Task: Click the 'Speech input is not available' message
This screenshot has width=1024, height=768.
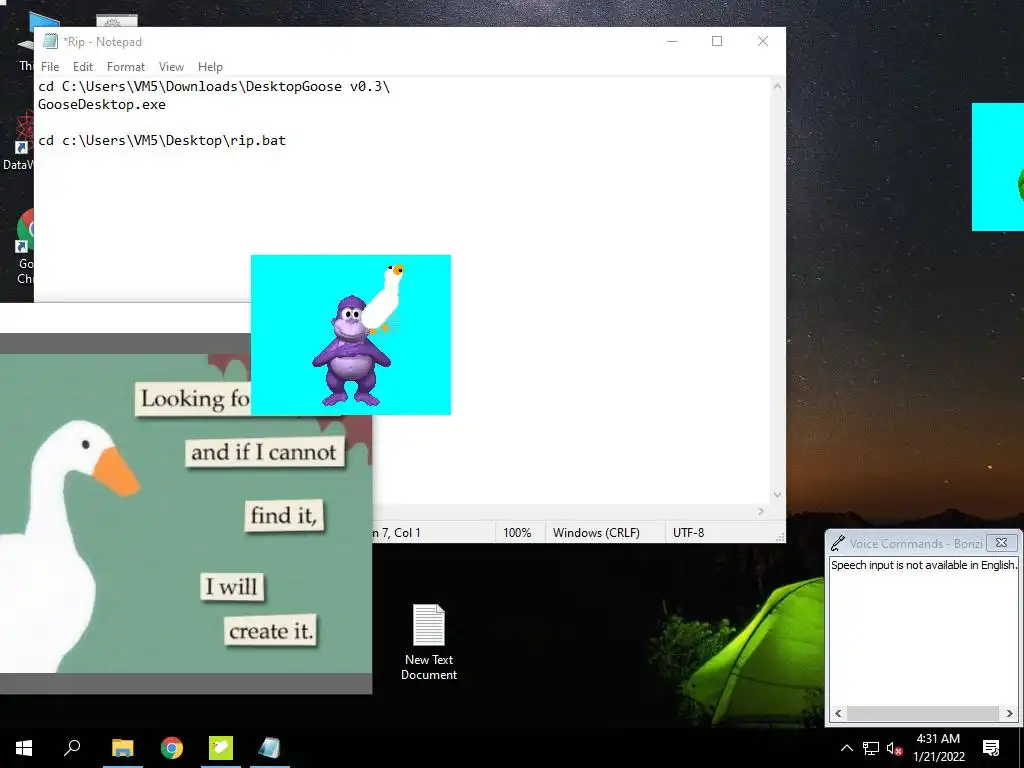Action: [924, 565]
